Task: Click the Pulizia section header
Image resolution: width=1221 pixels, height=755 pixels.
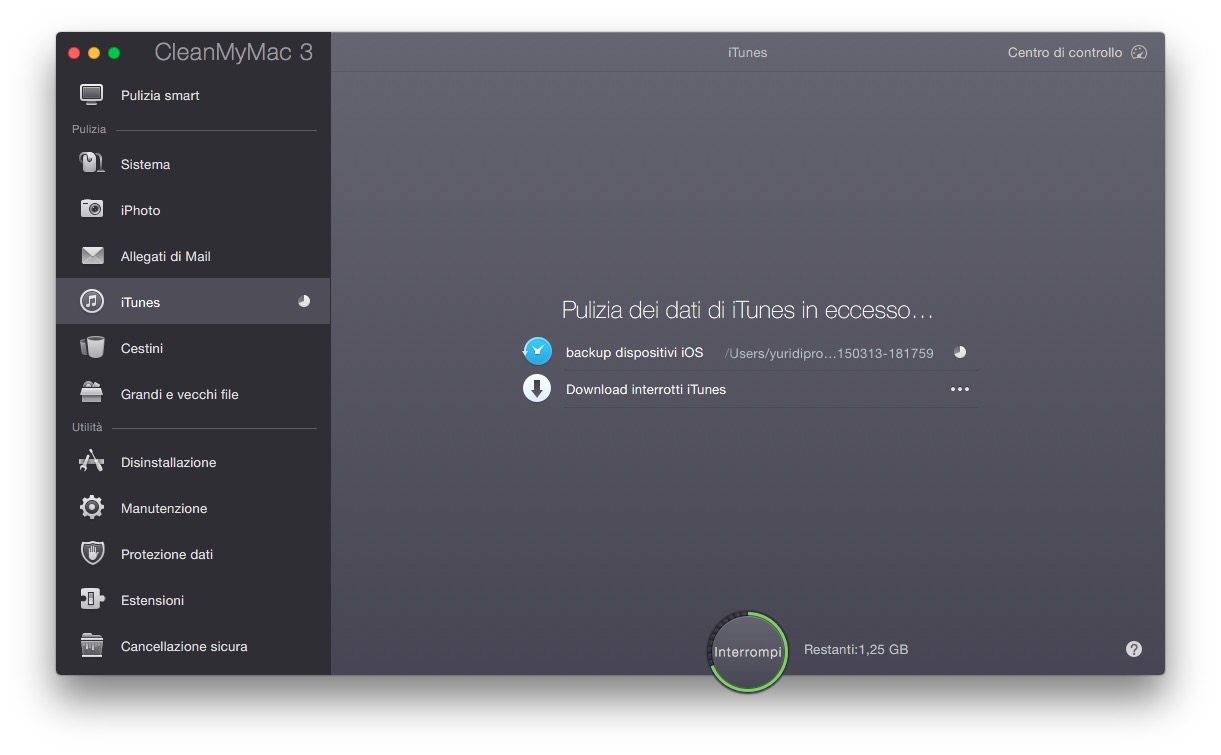Action: (89, 129)
